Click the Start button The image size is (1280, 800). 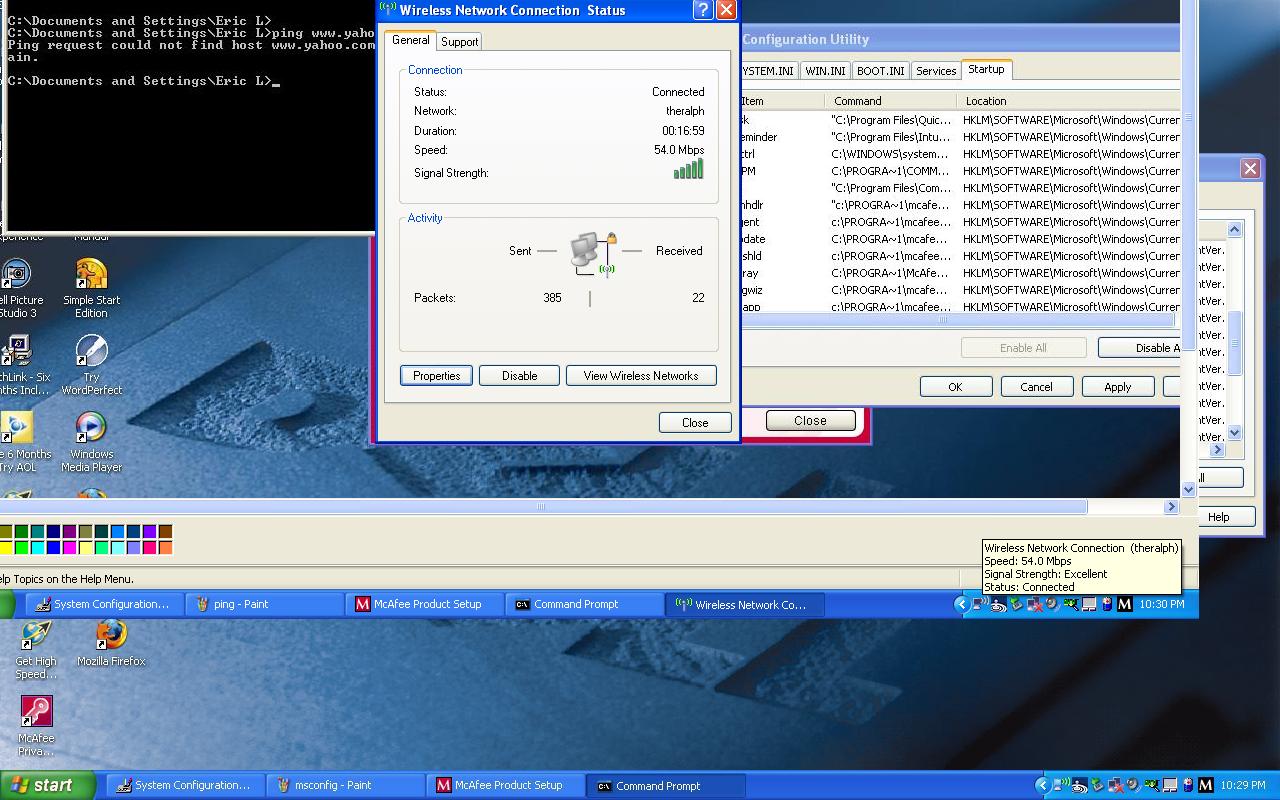pos(47,785)
